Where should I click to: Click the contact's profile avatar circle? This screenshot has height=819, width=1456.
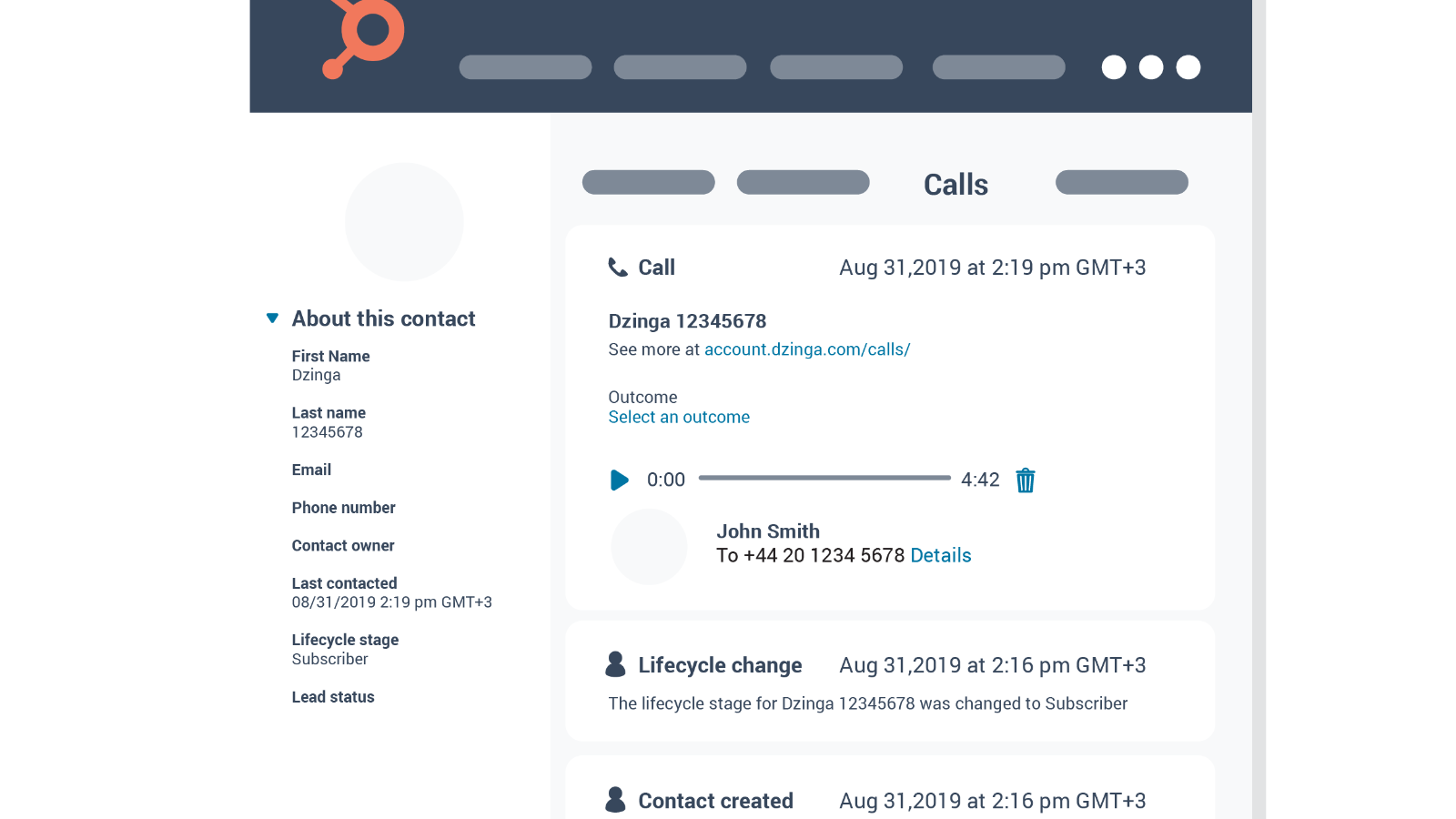click(404, 222)
